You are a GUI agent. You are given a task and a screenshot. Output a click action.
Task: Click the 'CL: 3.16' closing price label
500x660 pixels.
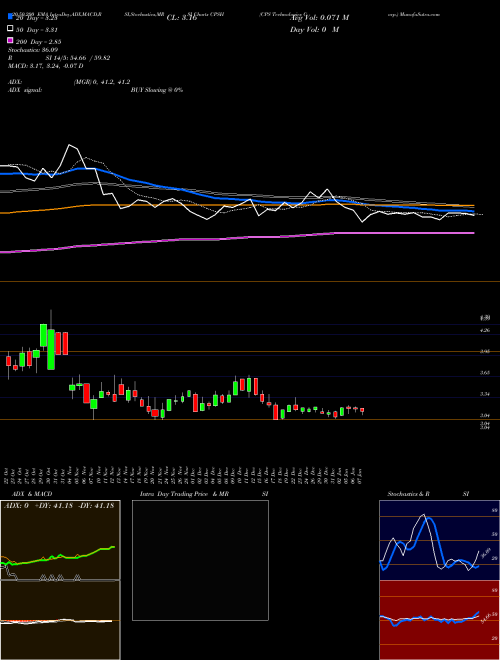pyautogui.click(x=182, y=18)
